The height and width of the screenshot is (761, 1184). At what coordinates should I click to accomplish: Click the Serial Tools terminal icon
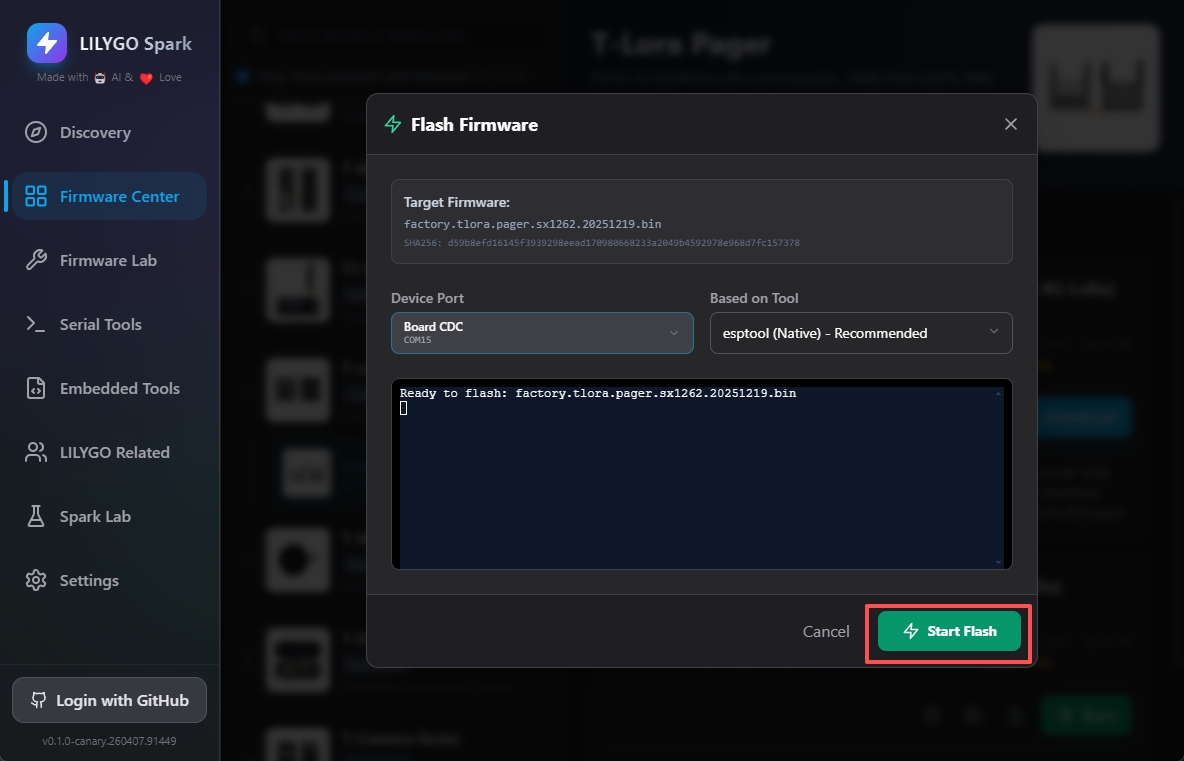(36, 325)
